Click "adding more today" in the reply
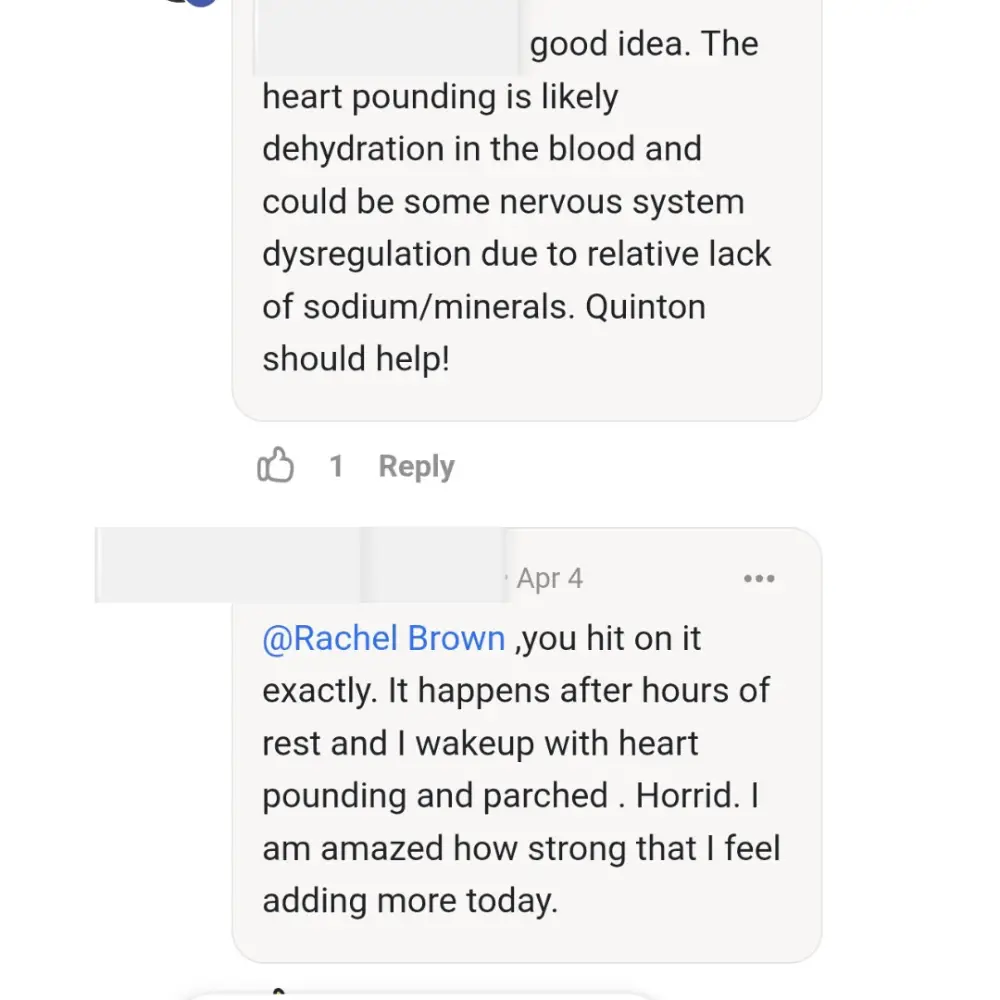Screen dimensions: 1000x1000 click(408, 900)
